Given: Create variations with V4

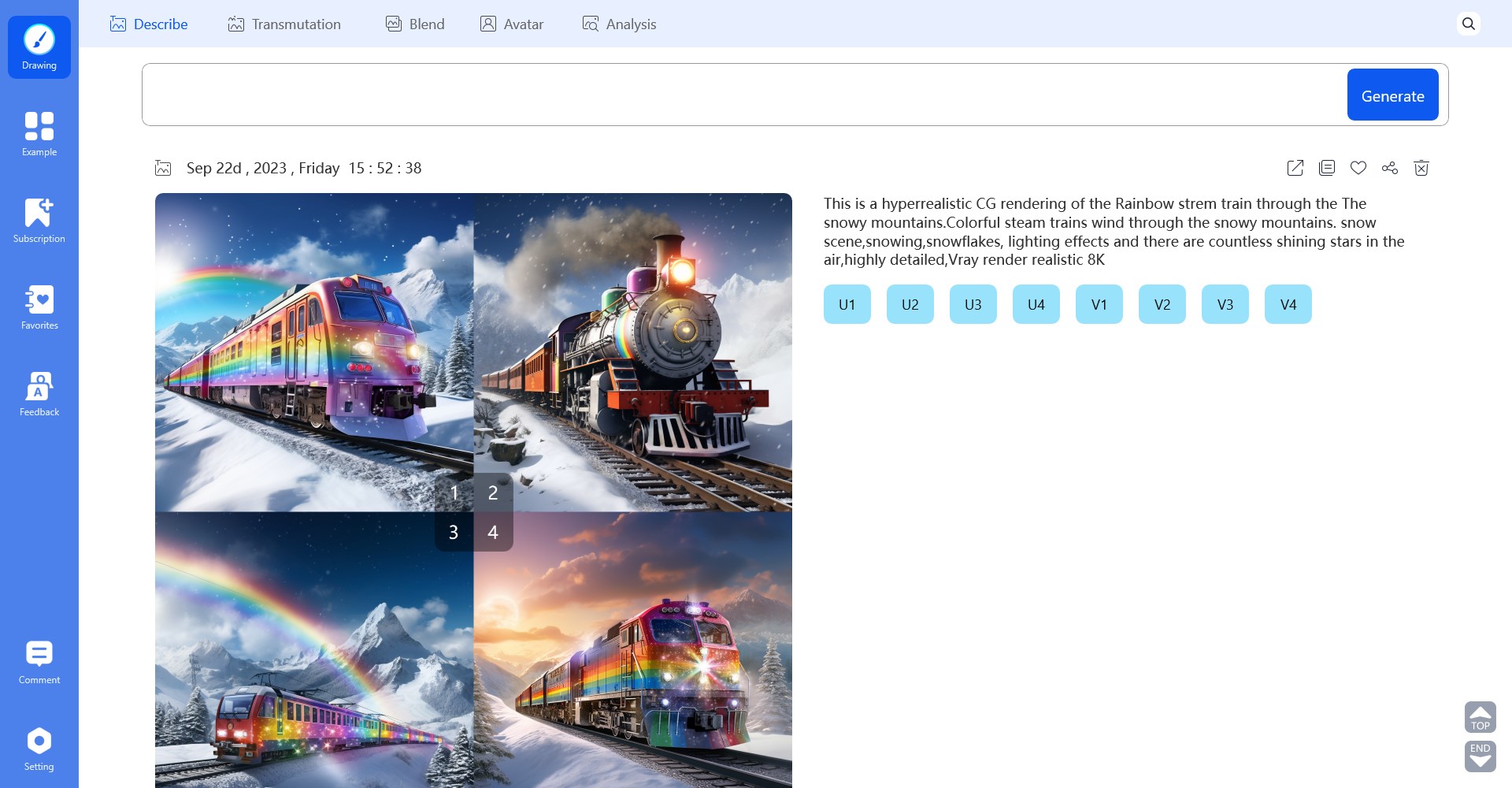Looking at the screenshot, I should (x=1288, y=304).
